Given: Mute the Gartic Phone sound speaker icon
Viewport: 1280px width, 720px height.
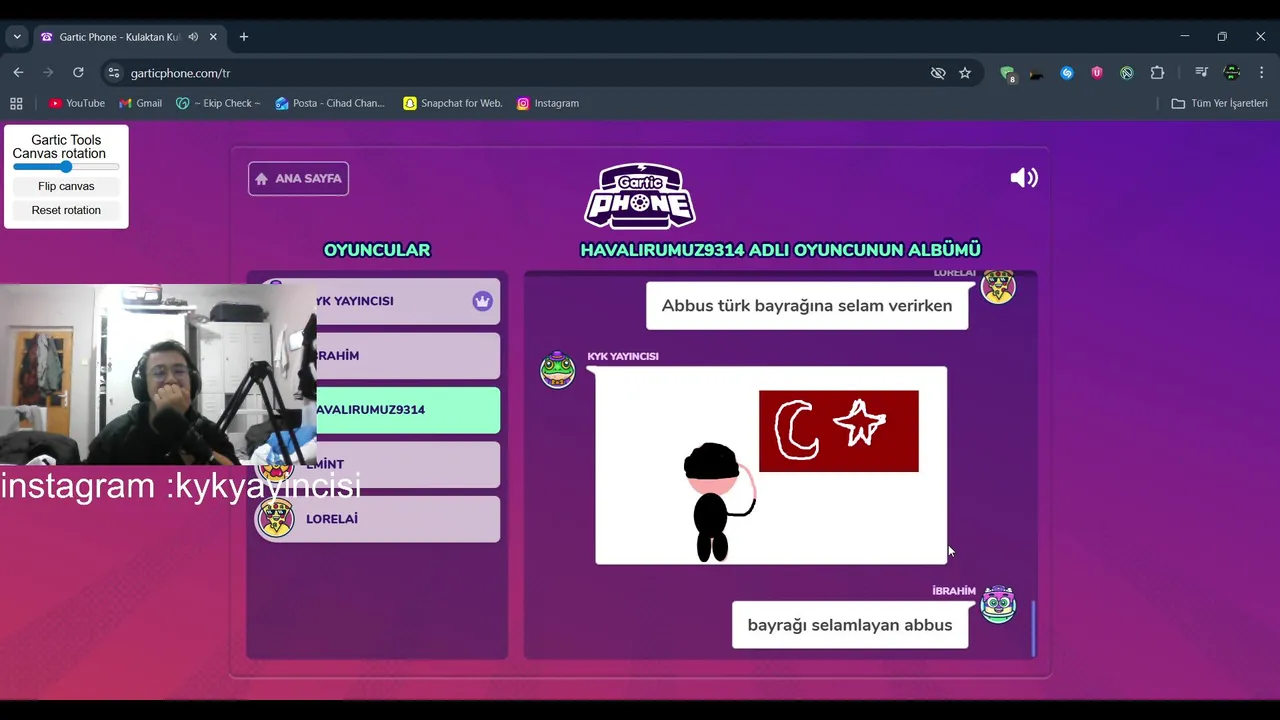Looking at the screenshot, I should 1024,178.
